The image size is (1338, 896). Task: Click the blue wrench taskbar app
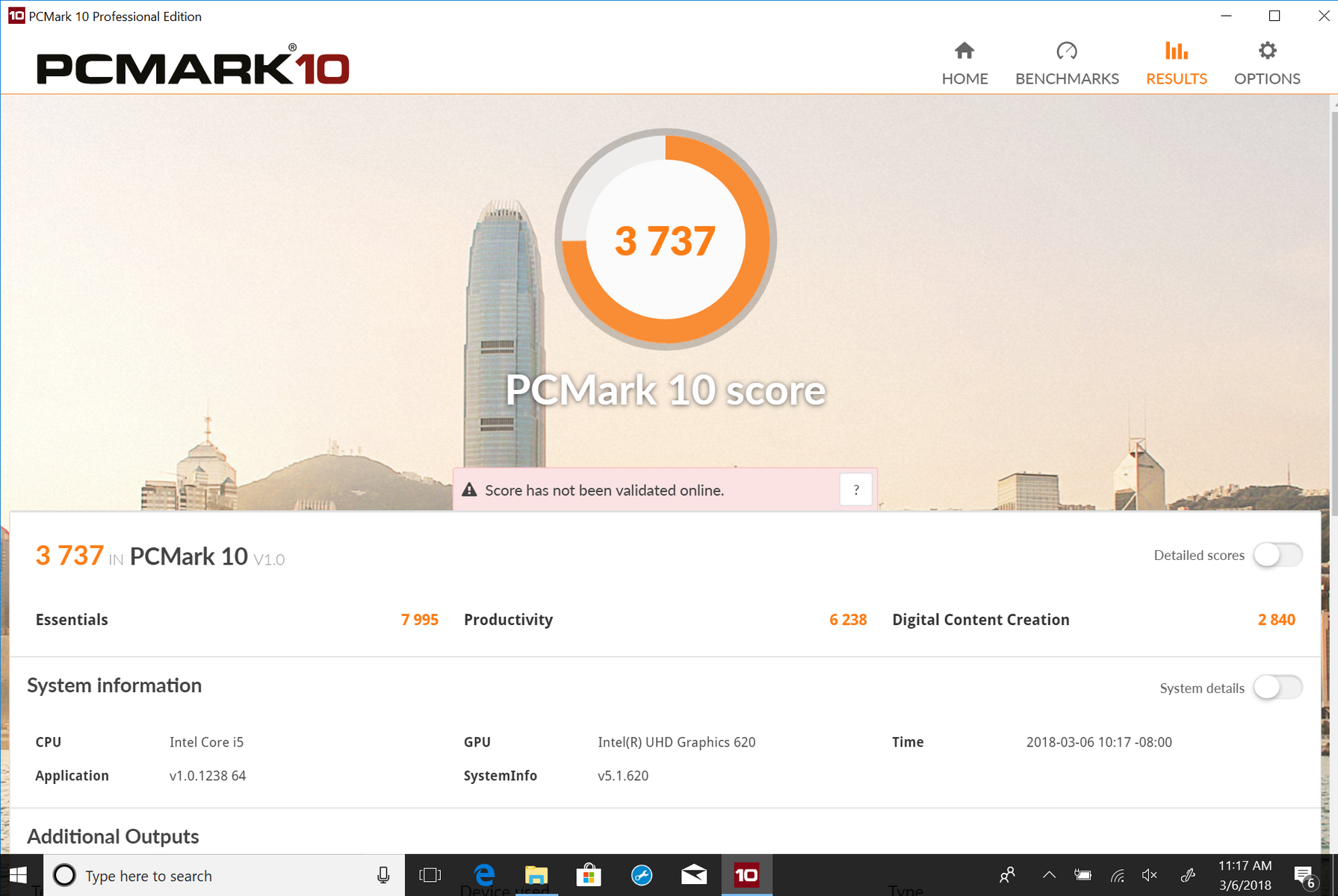[641, 875]
